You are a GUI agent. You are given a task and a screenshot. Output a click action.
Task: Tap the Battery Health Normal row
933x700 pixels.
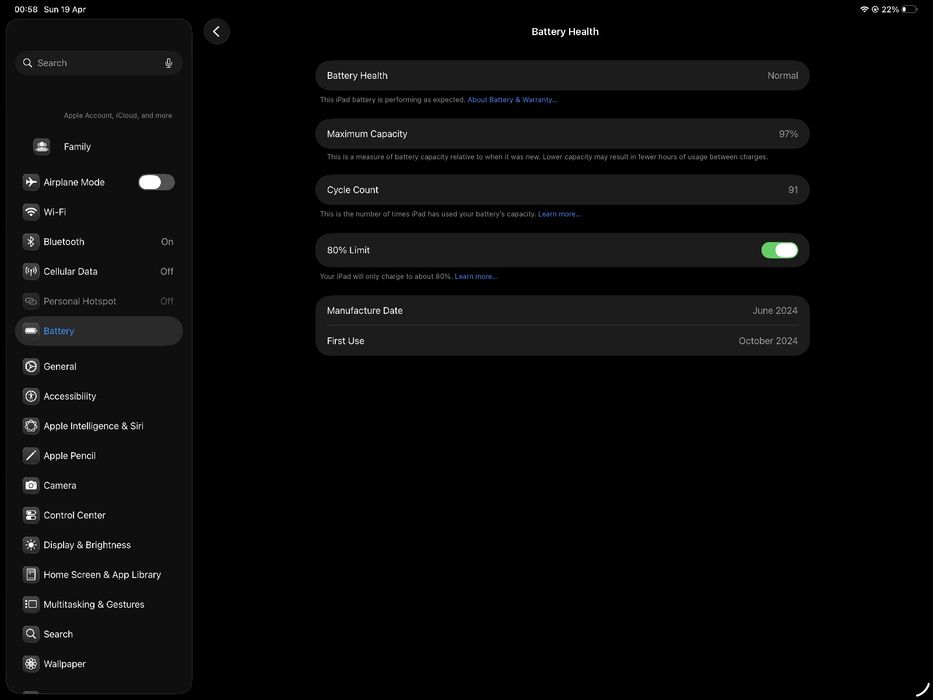(562, 76)
